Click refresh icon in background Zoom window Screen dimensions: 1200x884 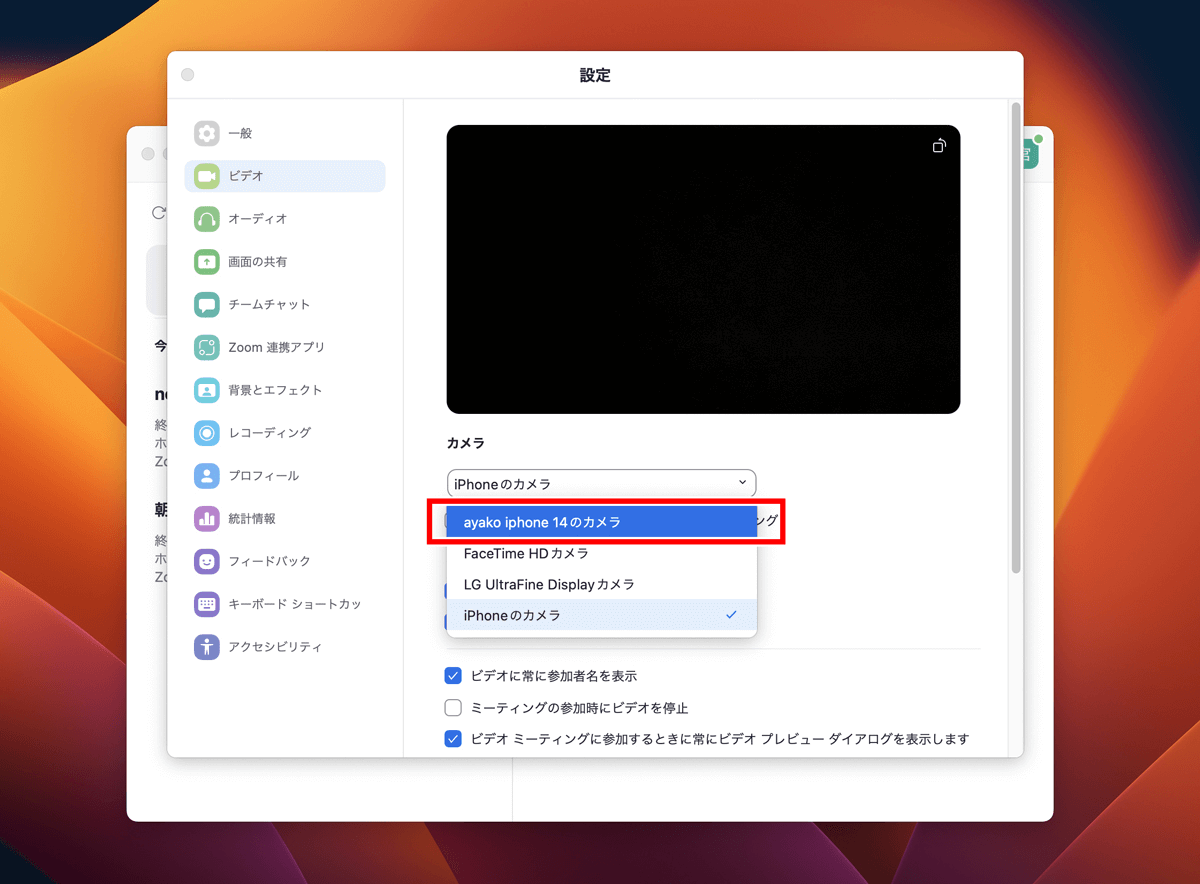(x=158, y=213)
